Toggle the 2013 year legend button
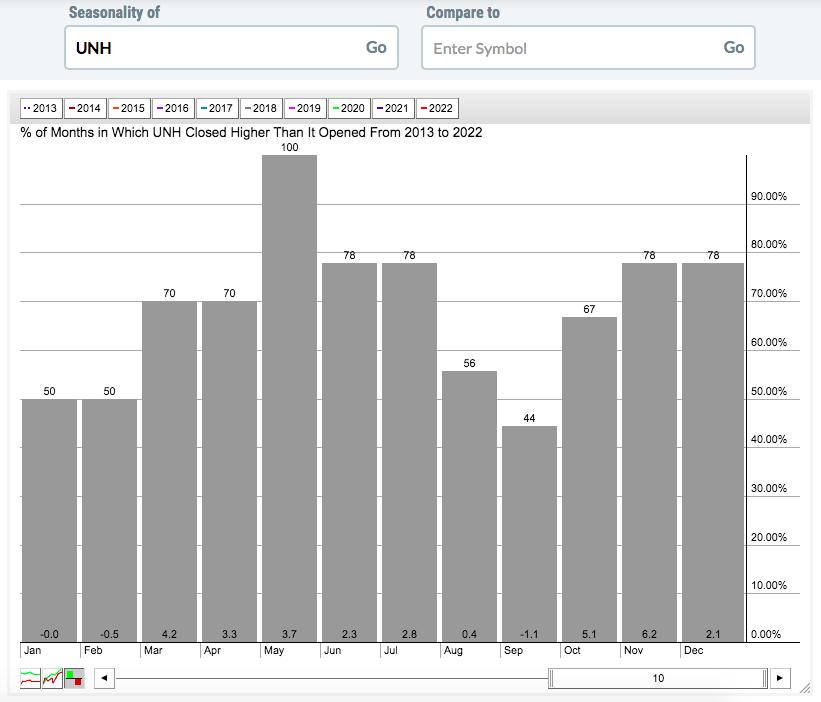Screen dimensions: 821x702 40,108
